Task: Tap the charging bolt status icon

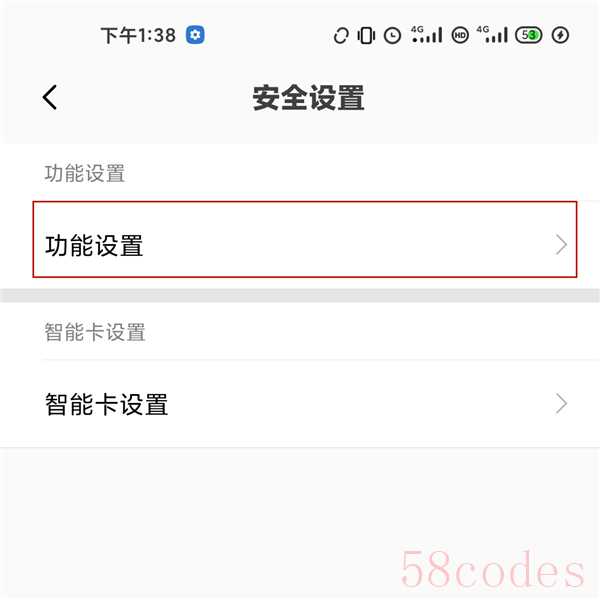Action: (x=560, y=35)
